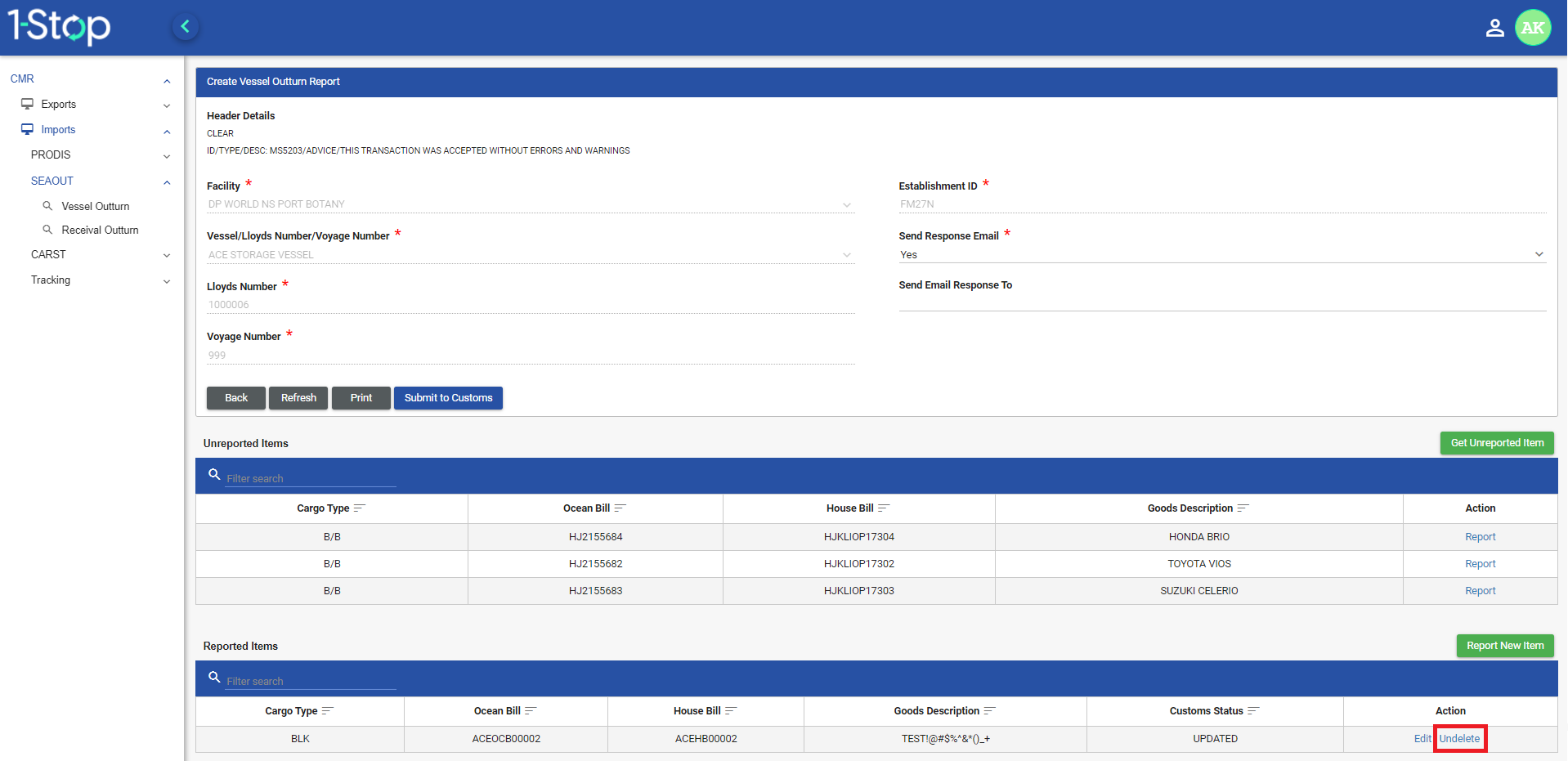
Task: Sort Unreported Items by Ocean Bill
Action: (620, 508)
